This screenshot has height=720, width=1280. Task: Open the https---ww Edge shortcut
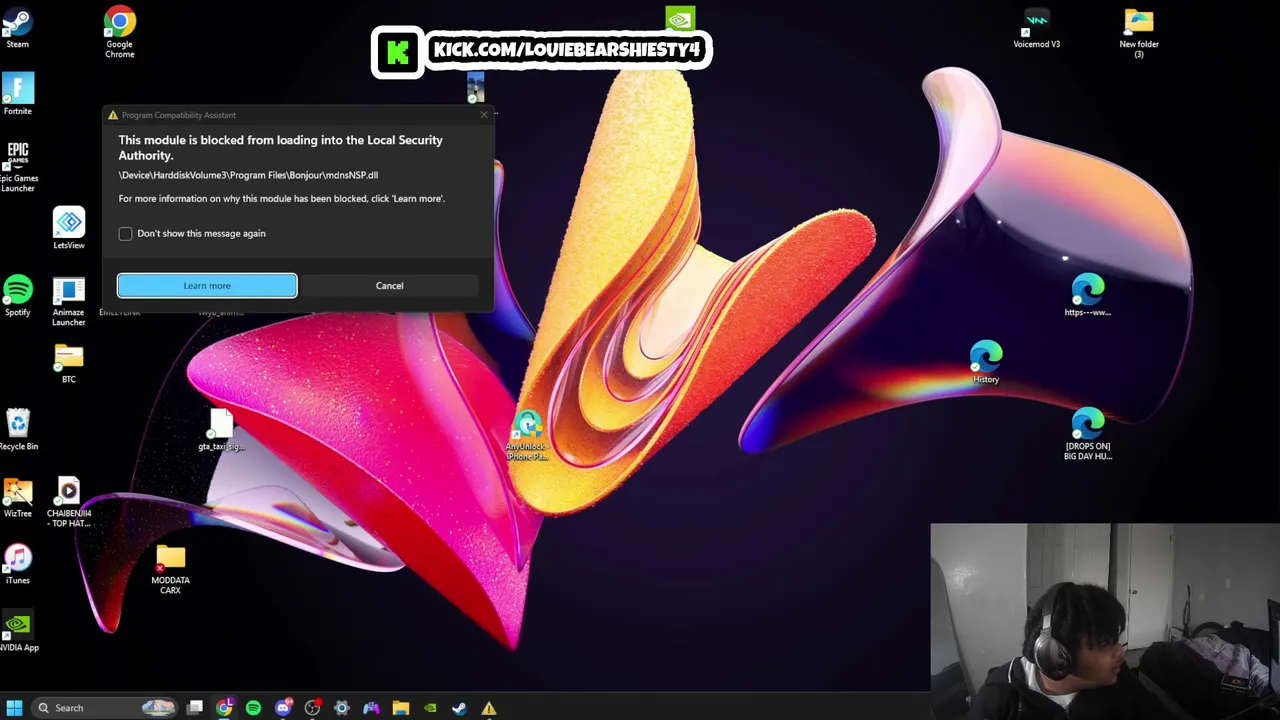pyautogui.click(x=1087, y=296)
